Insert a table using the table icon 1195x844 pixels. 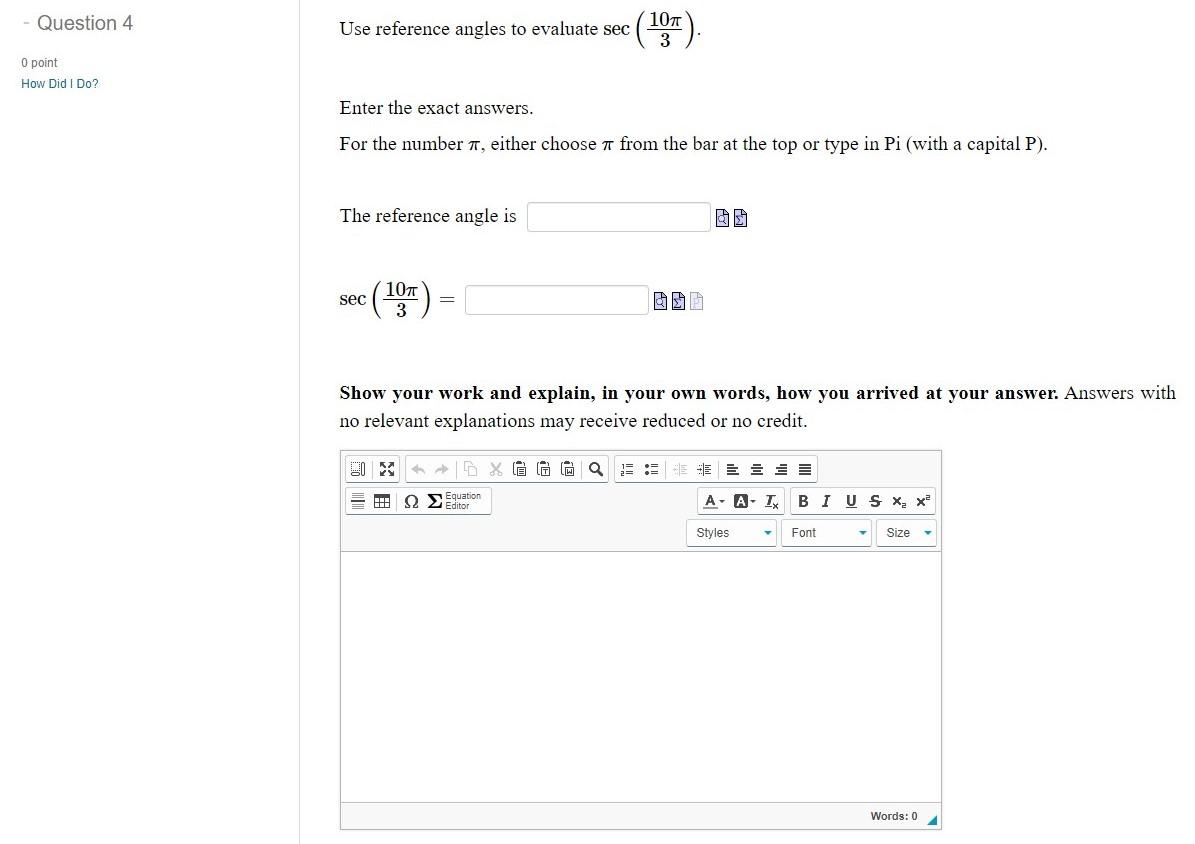pos(382,501)
